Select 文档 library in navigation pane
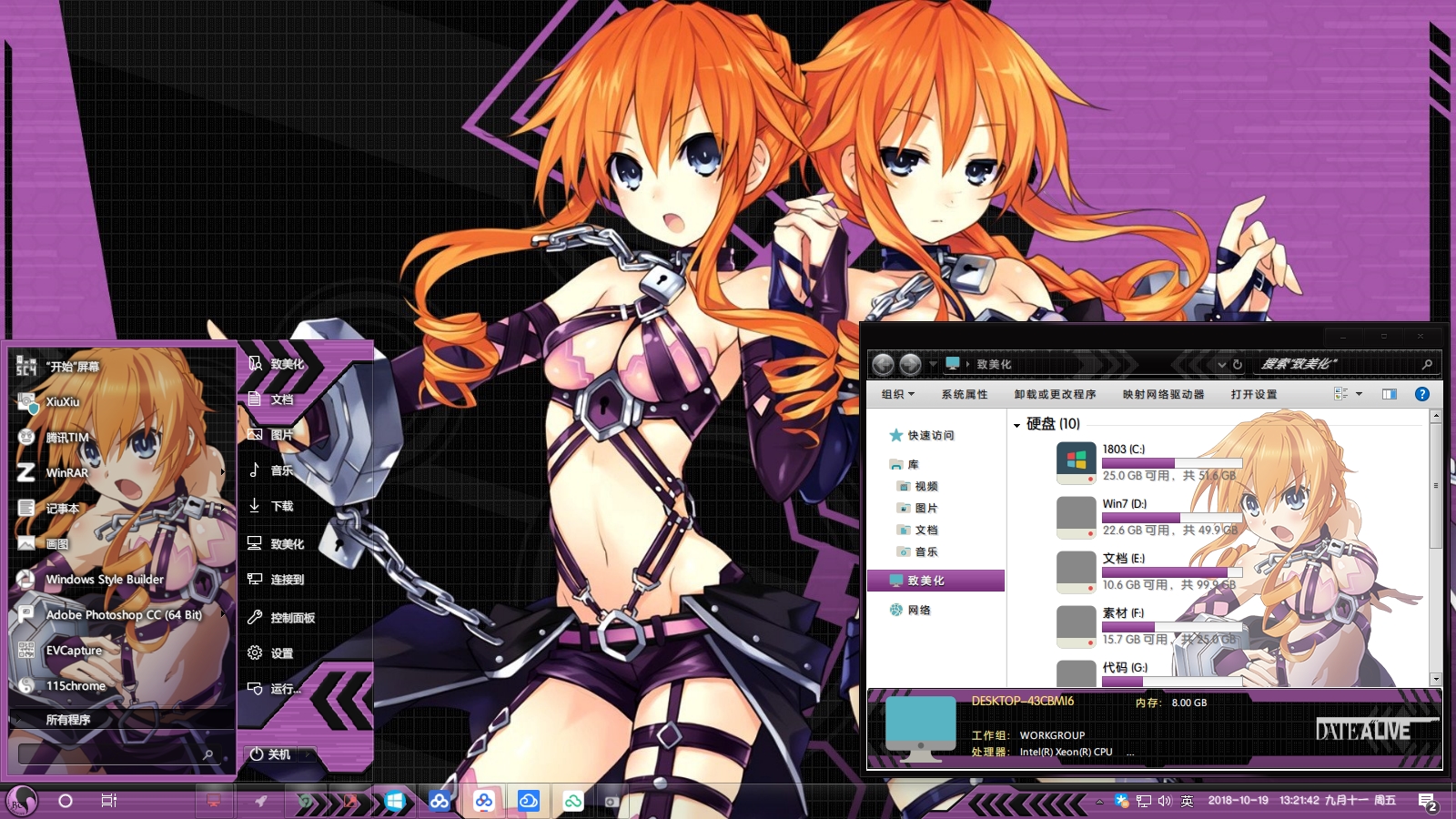The width and height of the screenshot is (1456, 819). pos(917,530)
